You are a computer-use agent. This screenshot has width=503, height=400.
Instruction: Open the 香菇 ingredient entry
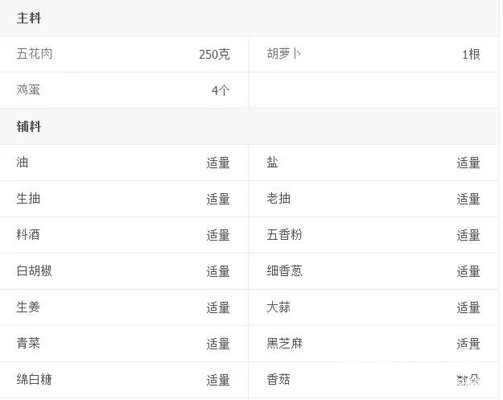coord(278,379)
